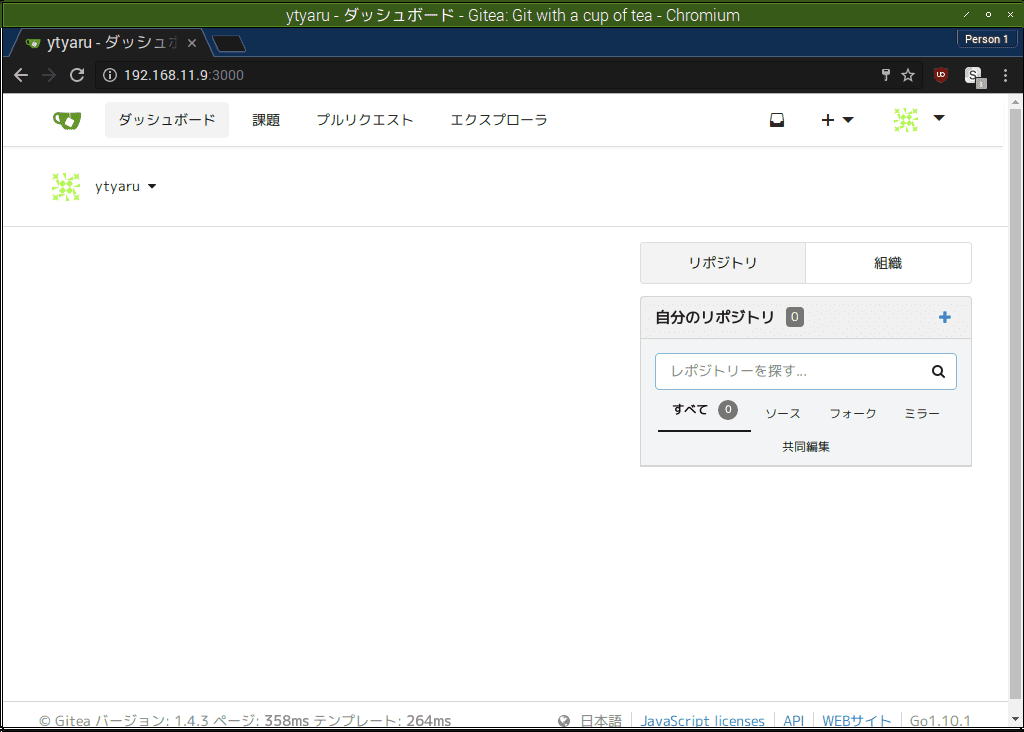
Task: Open the notifications inbox icon
Action: (777, 119)
